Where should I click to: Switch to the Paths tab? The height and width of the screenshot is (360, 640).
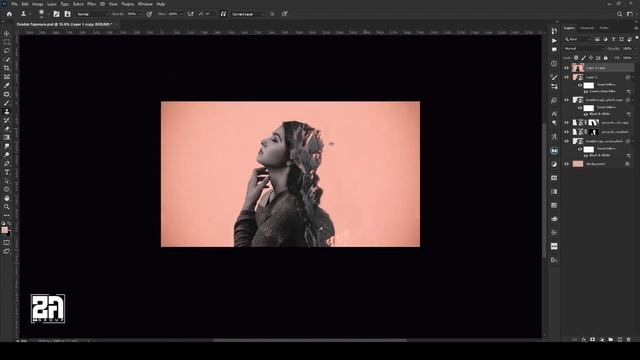[x=604, y=28]
